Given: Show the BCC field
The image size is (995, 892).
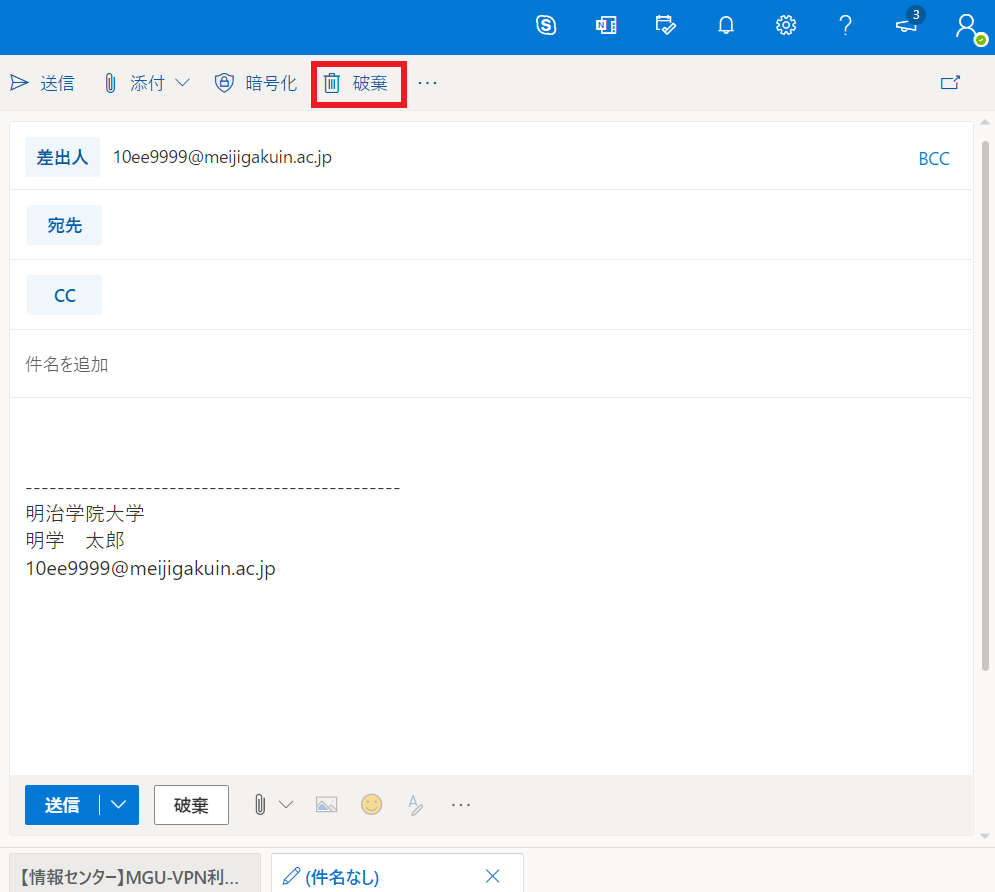Looking at the screenshot, I should click(933, 159).
